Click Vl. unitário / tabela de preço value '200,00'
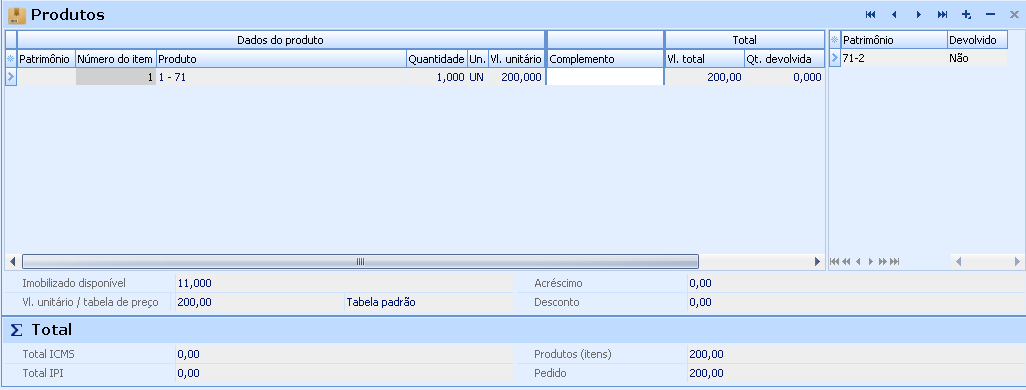Image resolution: width=1026 pixels, height=390 pixels. 194,302
